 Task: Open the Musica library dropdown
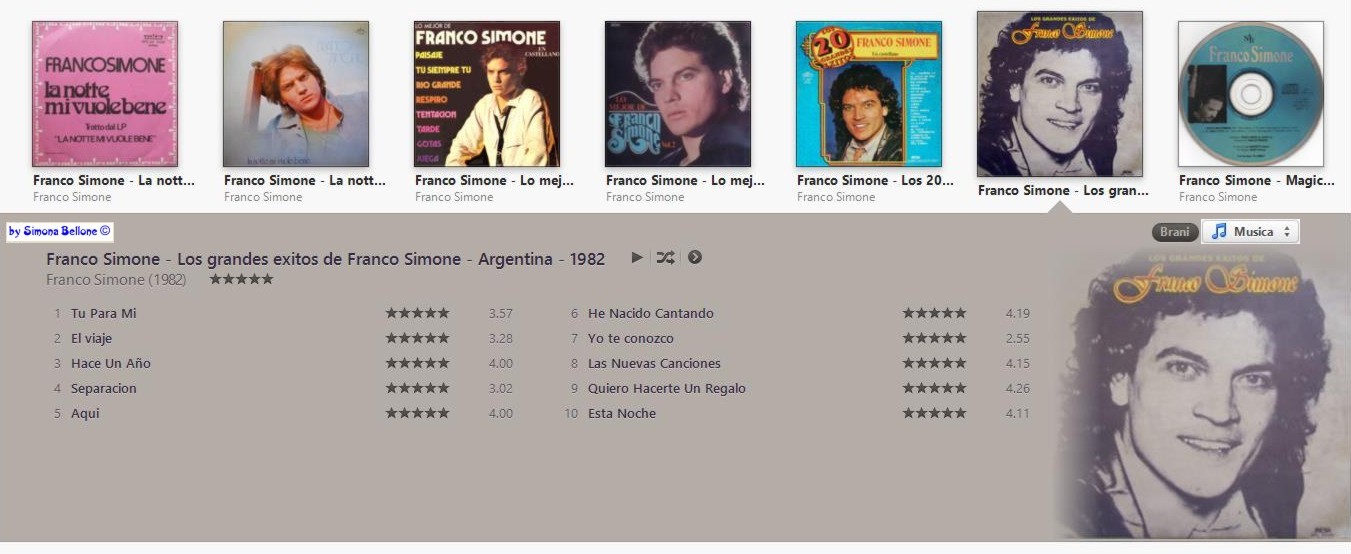coord(1250,232)
